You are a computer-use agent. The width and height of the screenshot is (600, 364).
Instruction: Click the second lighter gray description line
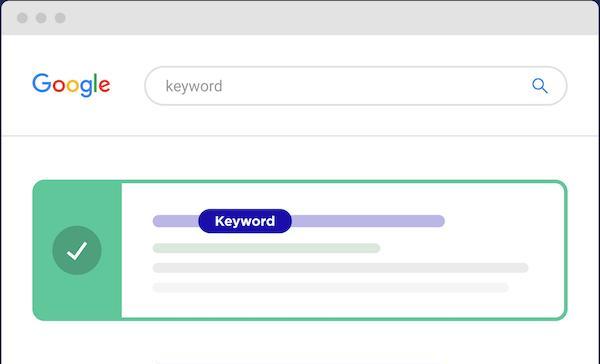click(331, 287)
